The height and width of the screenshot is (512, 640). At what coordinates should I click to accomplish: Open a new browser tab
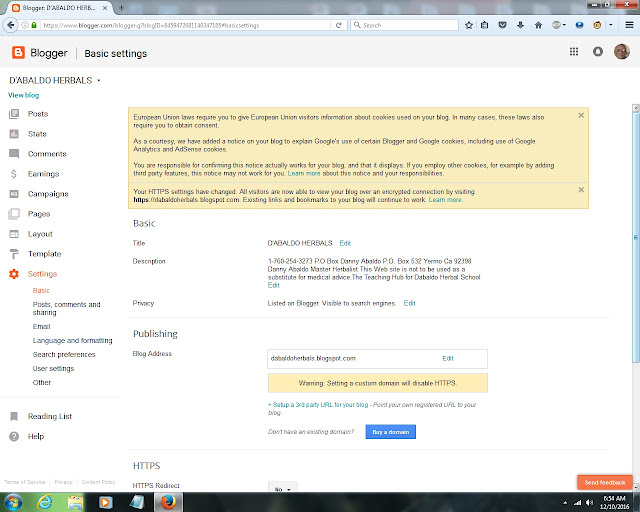[x=122, y=8]
